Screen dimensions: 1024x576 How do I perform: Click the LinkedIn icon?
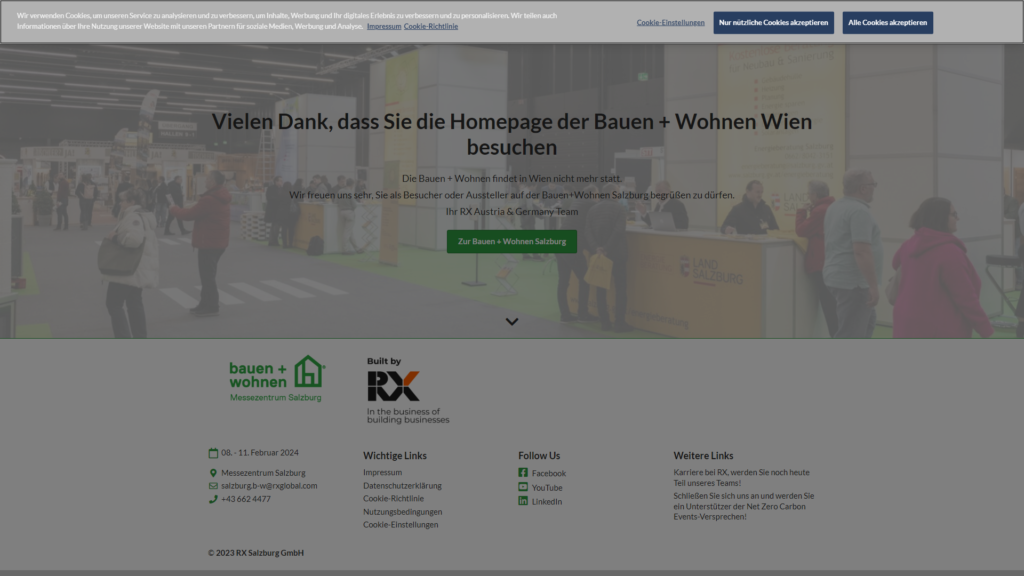coord(523,501)
